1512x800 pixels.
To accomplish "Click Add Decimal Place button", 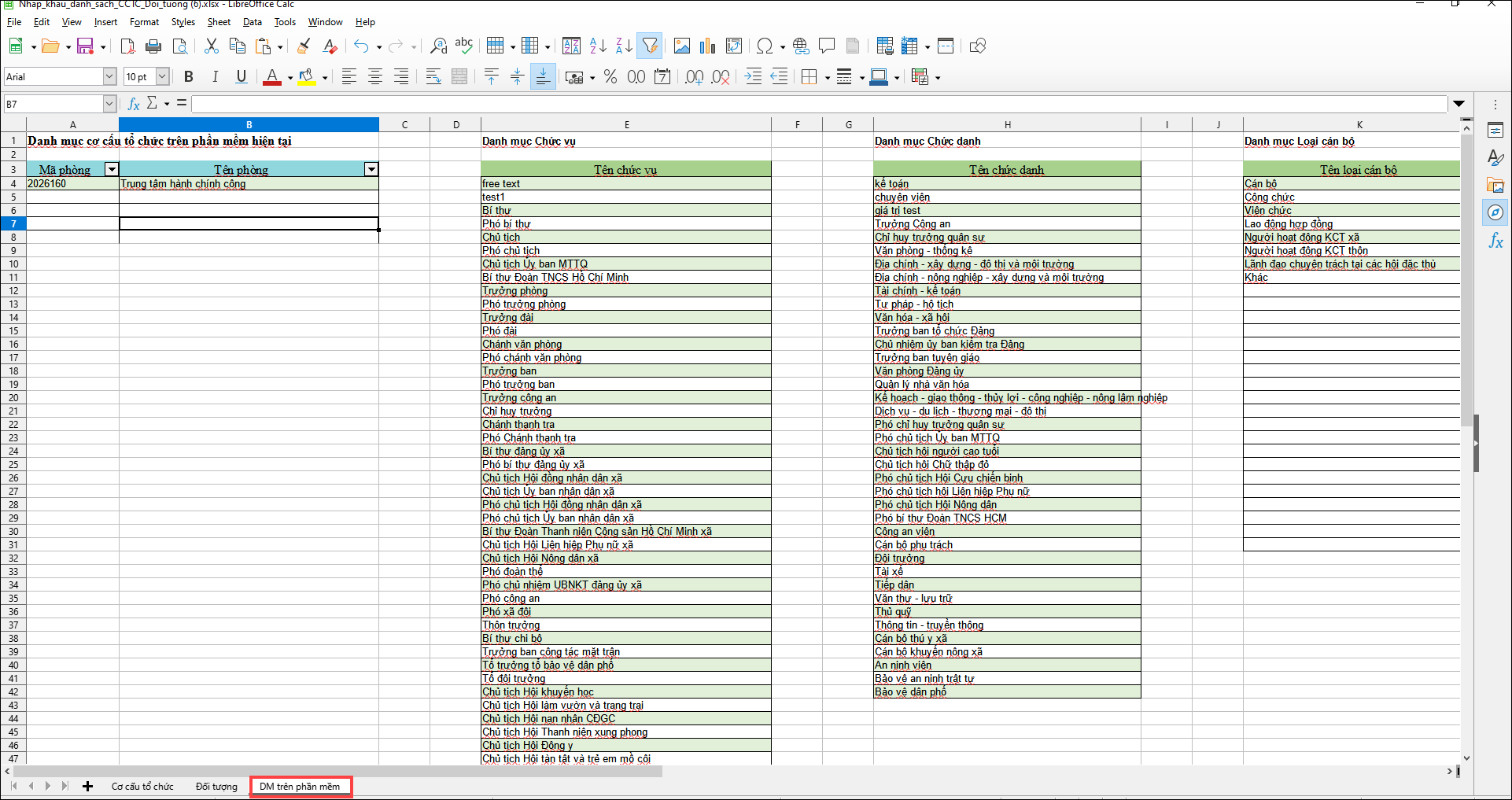I will tap(695, 76).
